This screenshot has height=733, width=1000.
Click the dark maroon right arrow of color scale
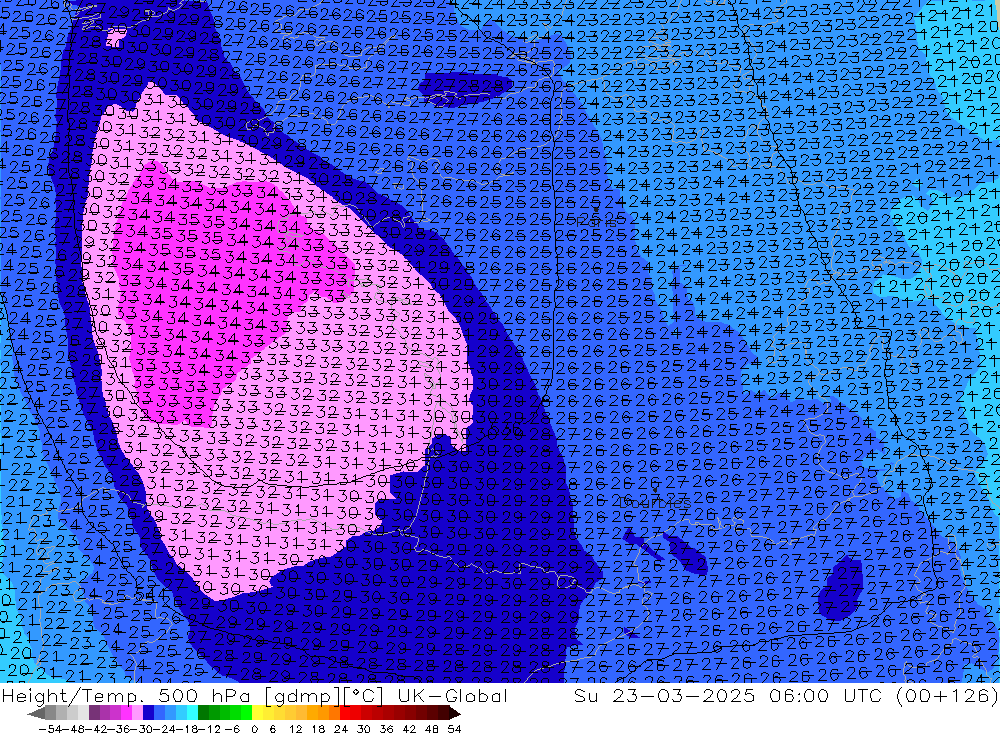click(x=454, y=714)
